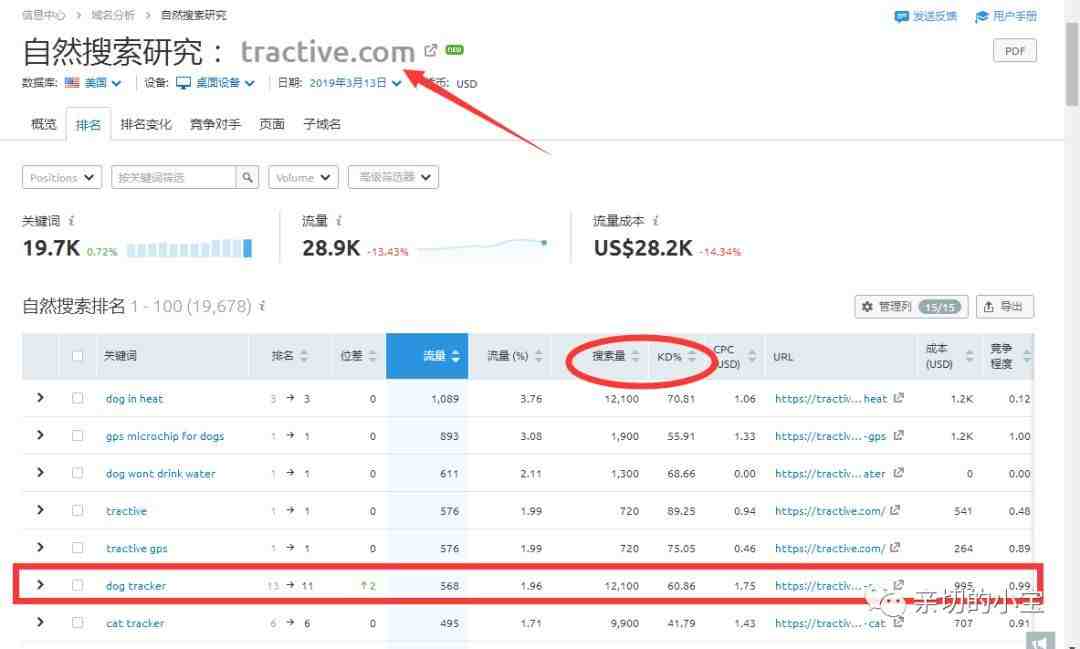The height and width of the screenshot is (649, 1080).
Task: Expand the gps microchip for dogs row
Action: pos(40,435)
